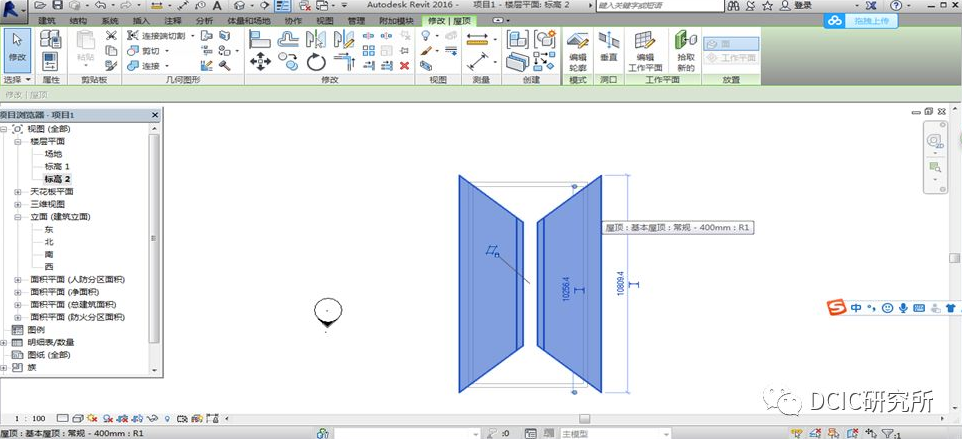
Task: Click the Cut scissors icon in 剪贴板
Action: [x=111, y=36]
